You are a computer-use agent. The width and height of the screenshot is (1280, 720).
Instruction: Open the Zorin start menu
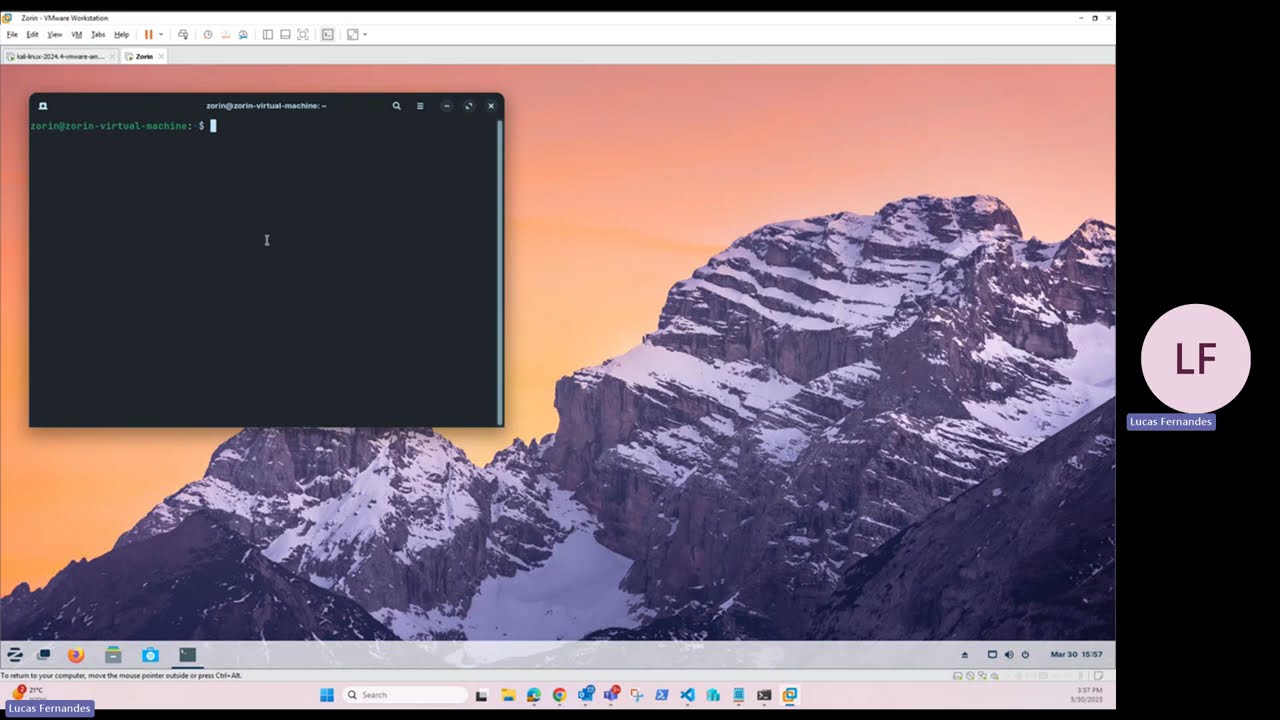click(14, 655)
